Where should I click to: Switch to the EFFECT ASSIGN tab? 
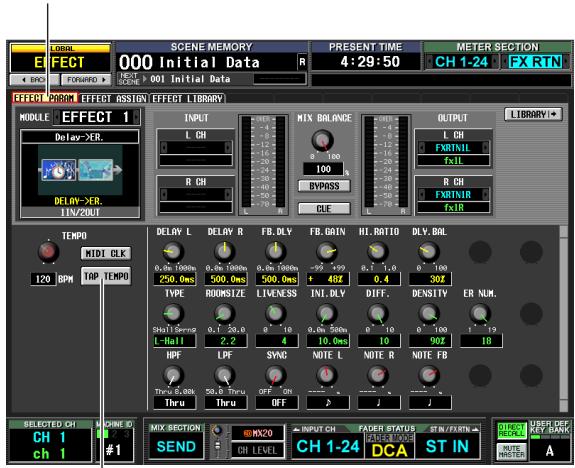pyautogui.click(x=113, y=99)
